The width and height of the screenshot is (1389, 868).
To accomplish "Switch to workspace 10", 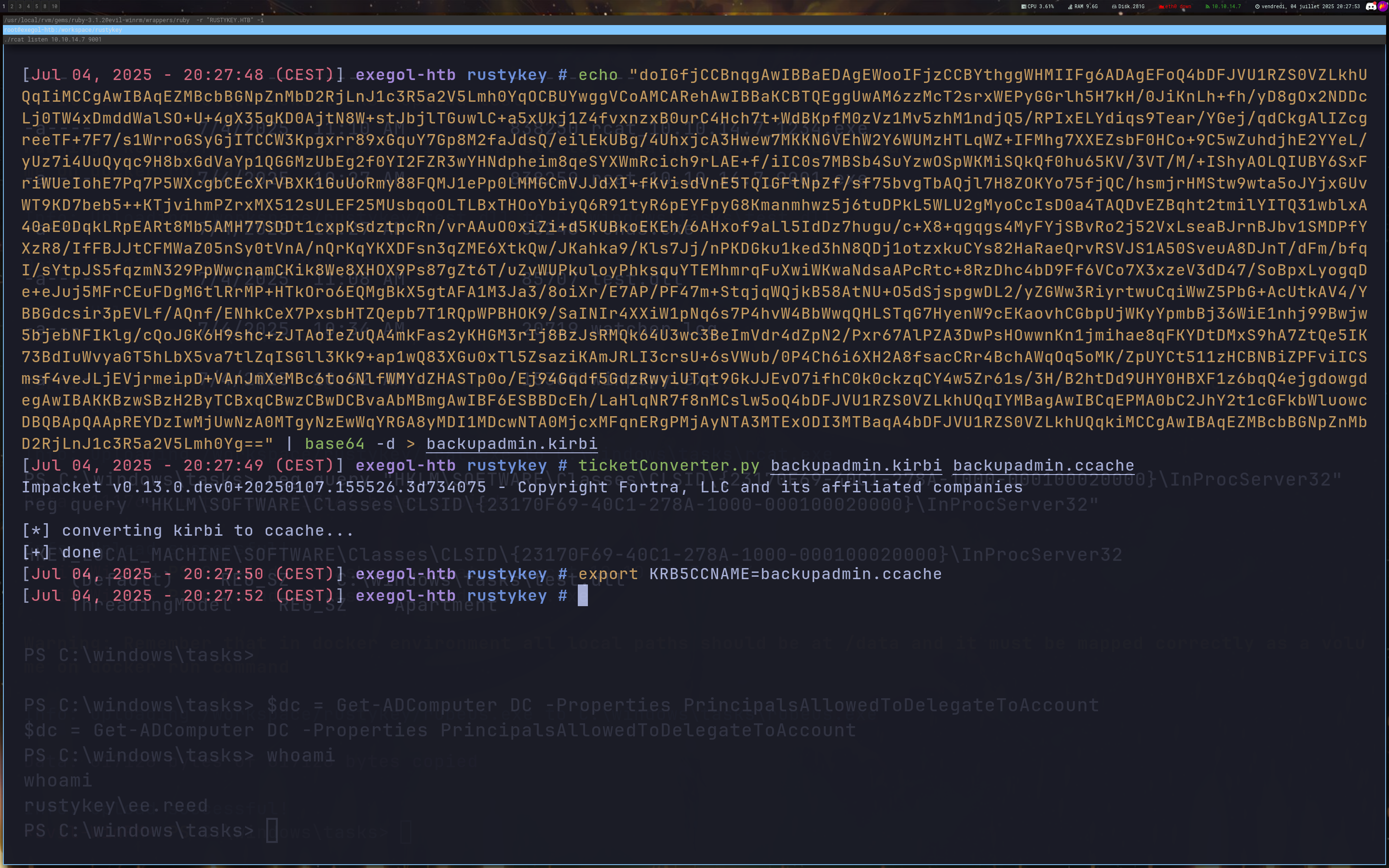I will 54,6.
